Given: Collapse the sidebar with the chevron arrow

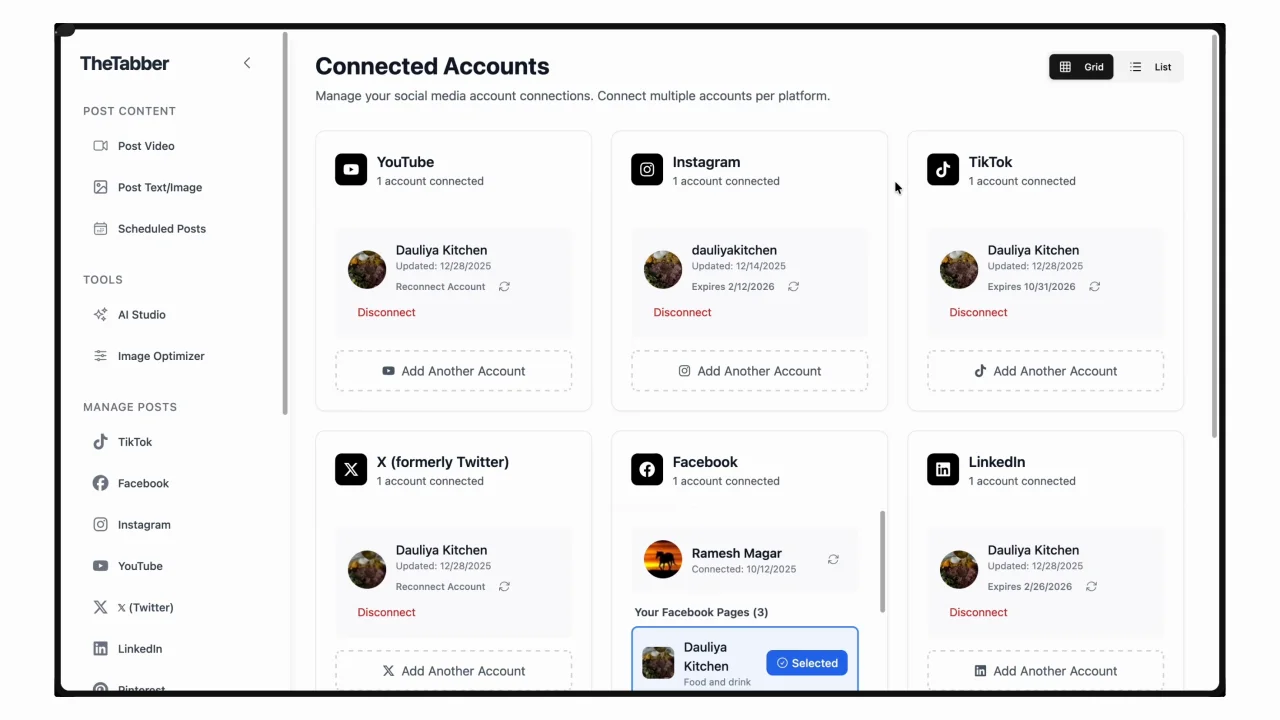Looking at the screenshot, I should click(x=247, y=63).
